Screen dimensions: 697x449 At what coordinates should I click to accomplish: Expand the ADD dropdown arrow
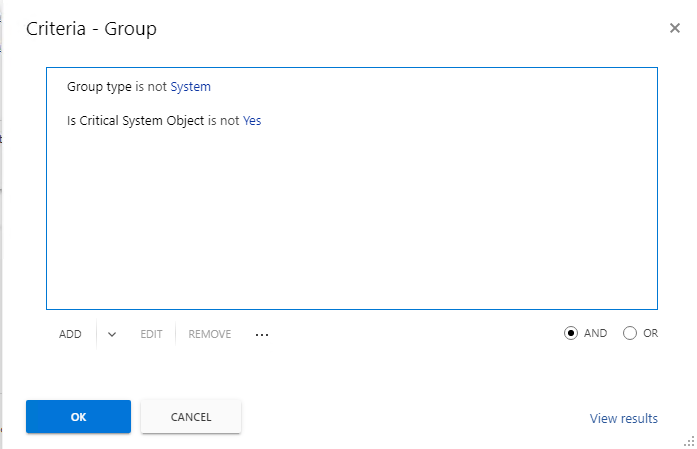click(x=112, y=334)
